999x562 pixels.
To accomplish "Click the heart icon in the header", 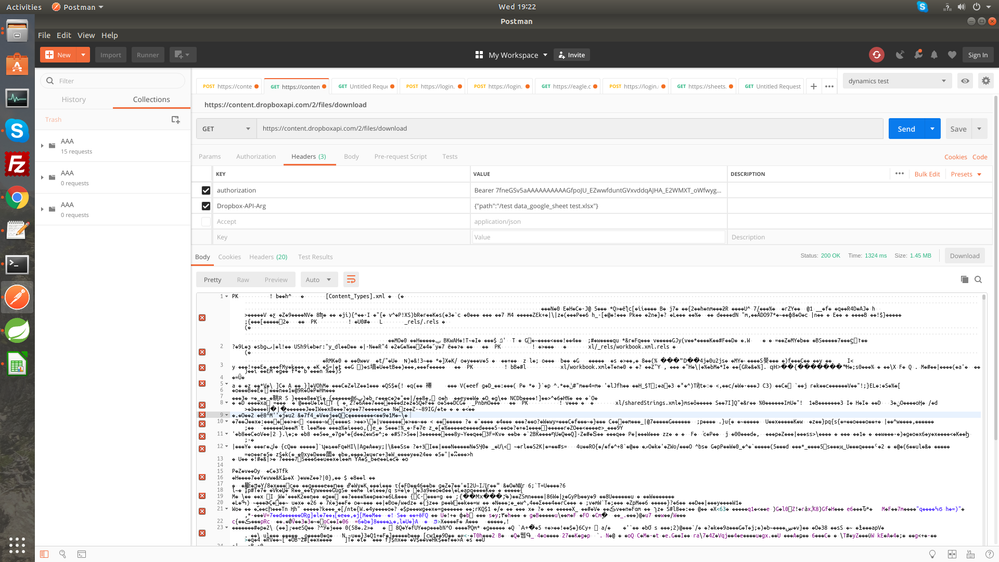I will pos(952,55).
